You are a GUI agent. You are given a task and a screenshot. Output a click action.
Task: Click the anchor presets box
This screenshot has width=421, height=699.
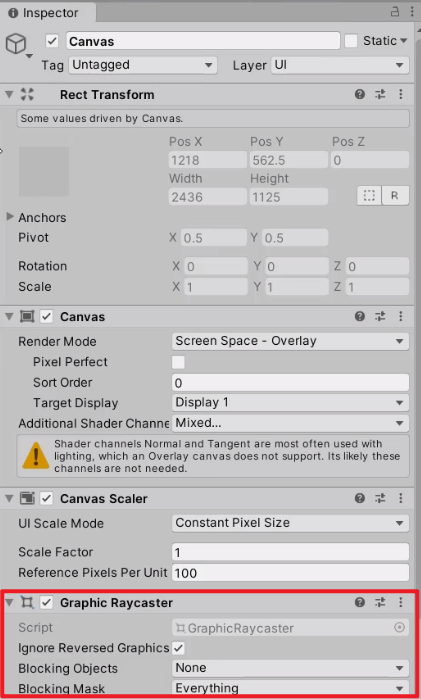coord(44,171)
